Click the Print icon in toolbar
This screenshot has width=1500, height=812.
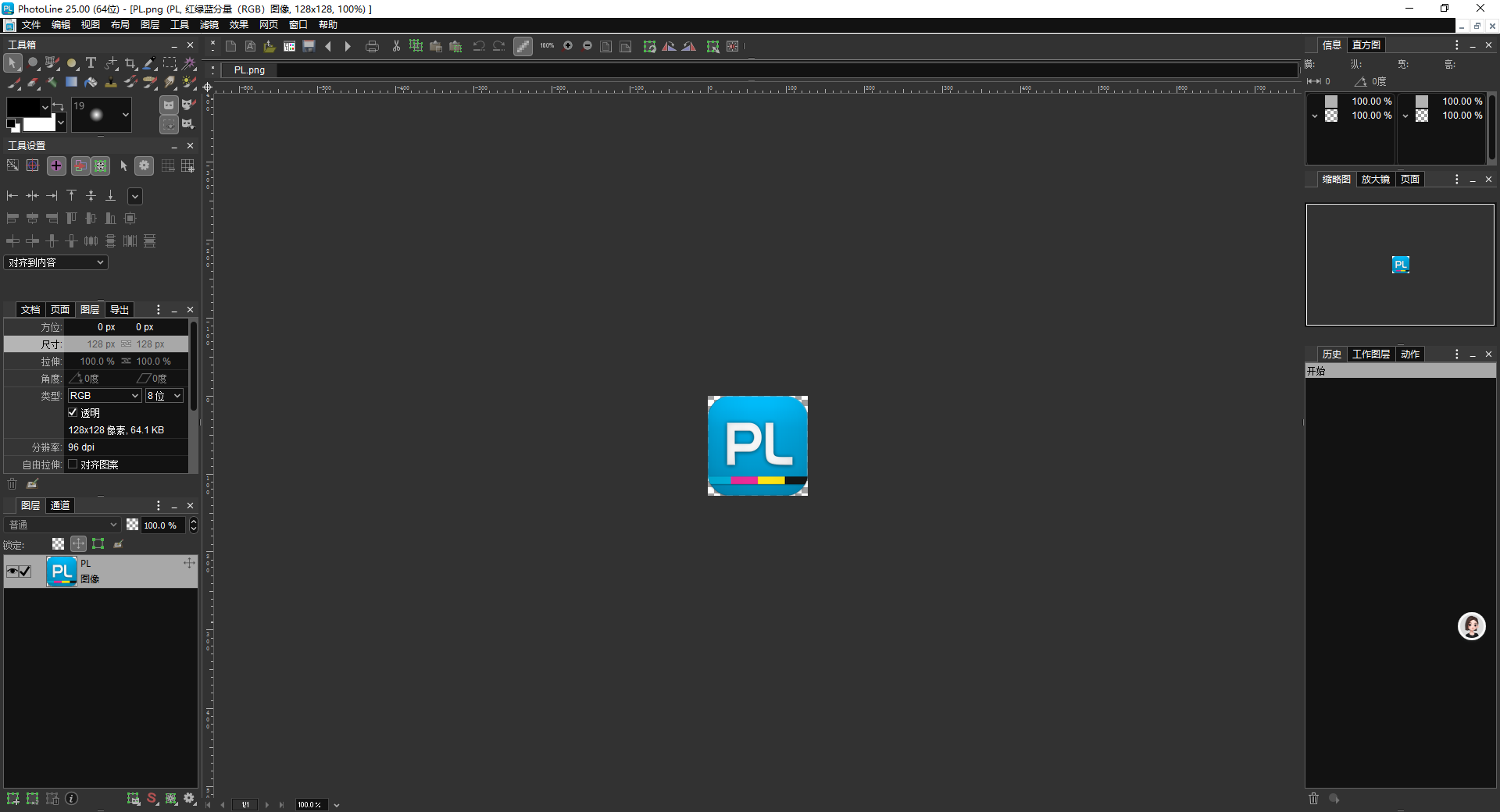(x=372, y=46)
